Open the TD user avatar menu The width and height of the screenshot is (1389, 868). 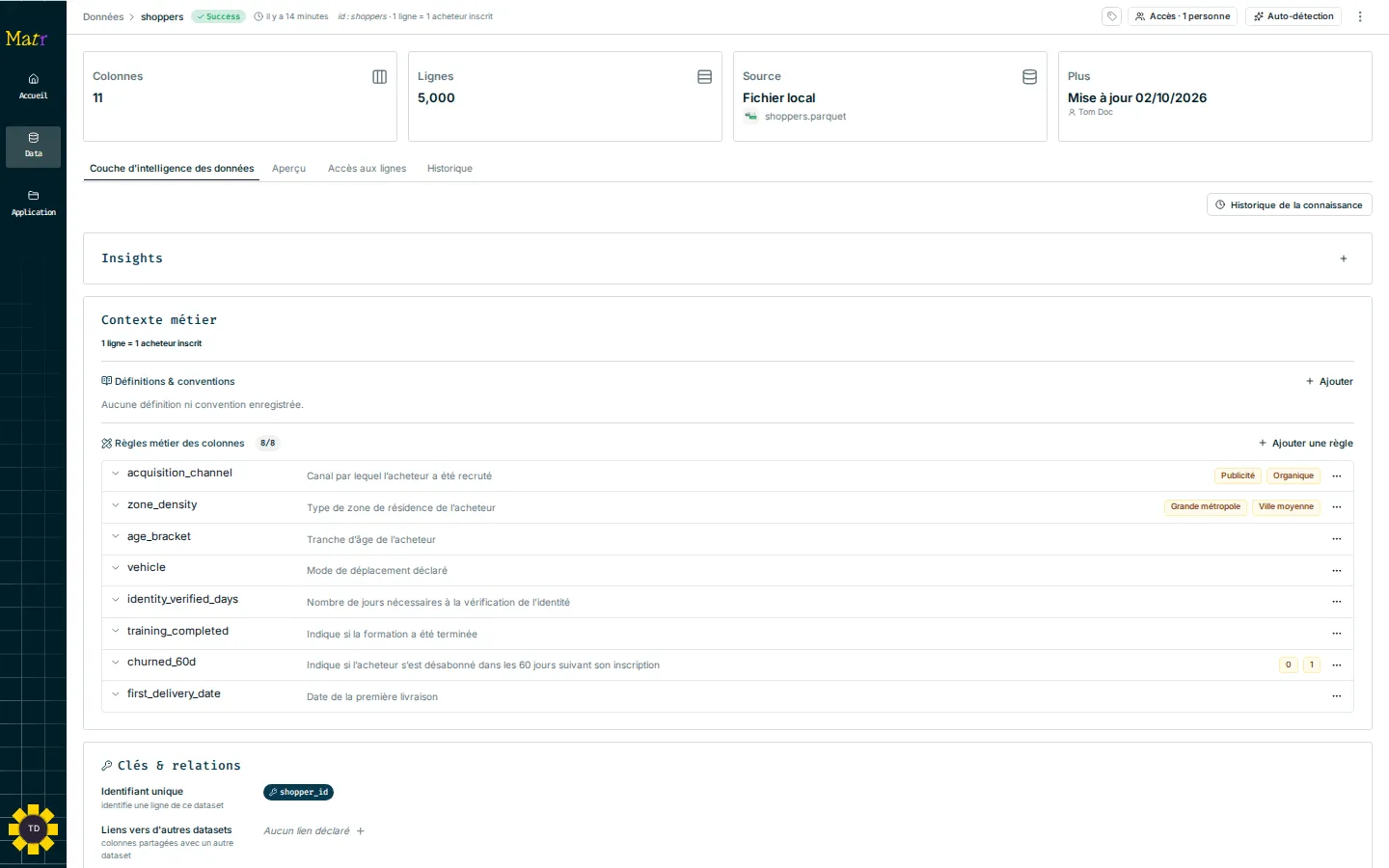(34, 828)
